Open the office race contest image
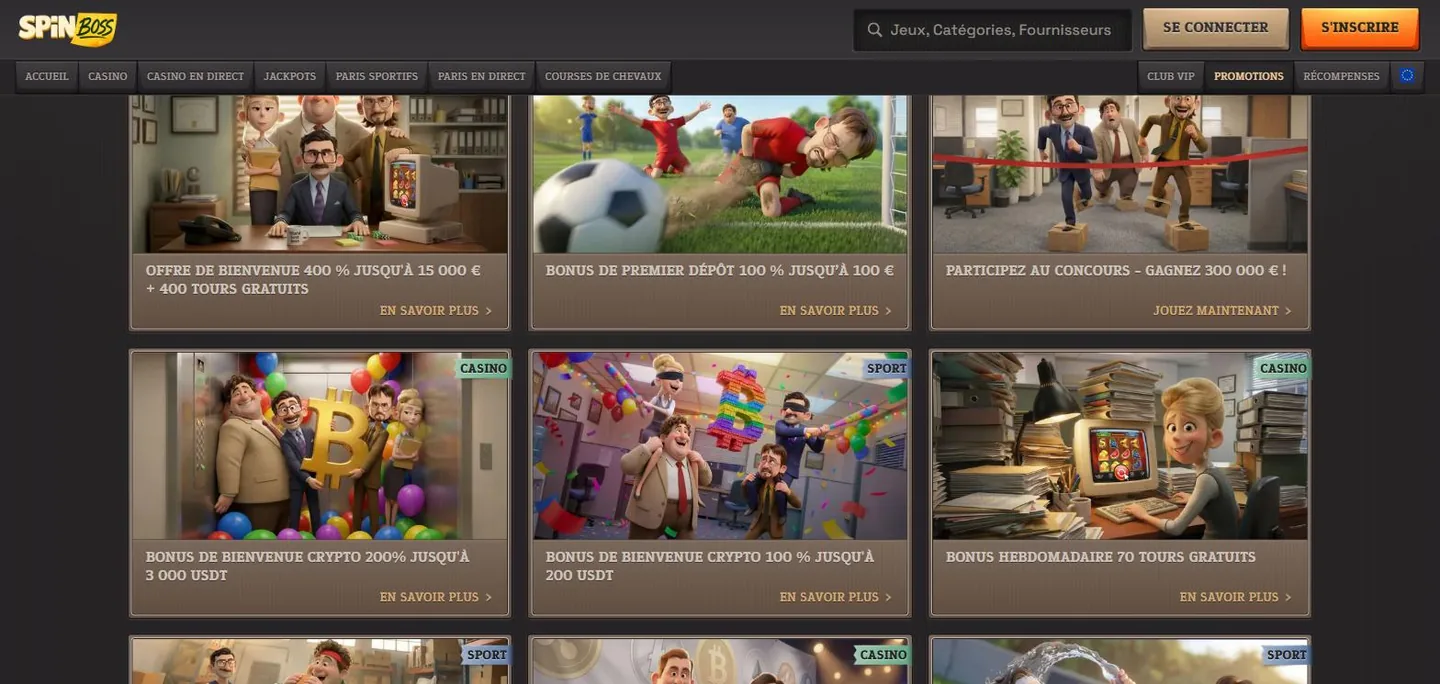1440x684 pixels. click(1120, 174)
